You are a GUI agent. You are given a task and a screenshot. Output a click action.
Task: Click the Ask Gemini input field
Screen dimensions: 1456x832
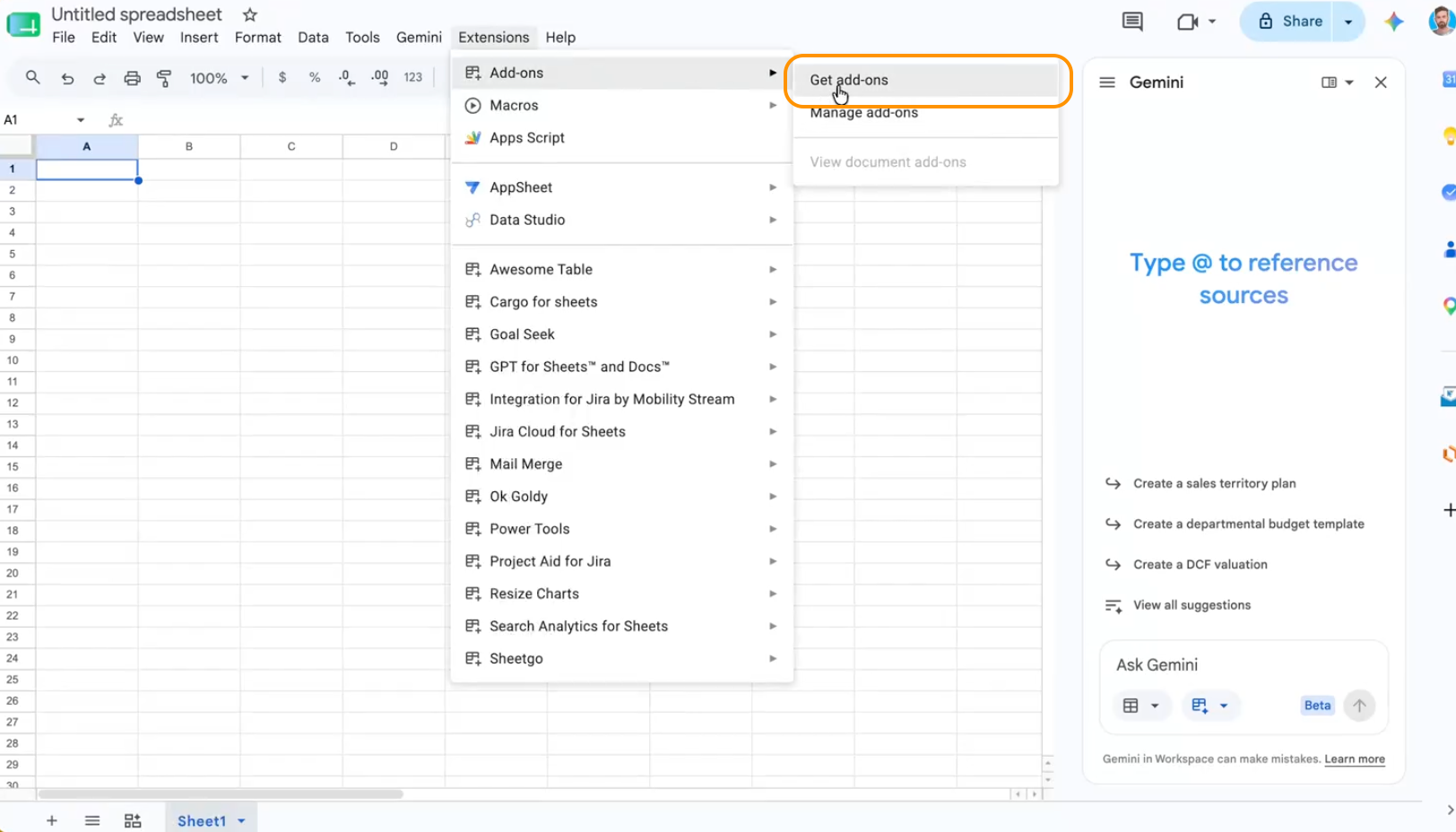pyautogui.click(x=1244, y=665)
